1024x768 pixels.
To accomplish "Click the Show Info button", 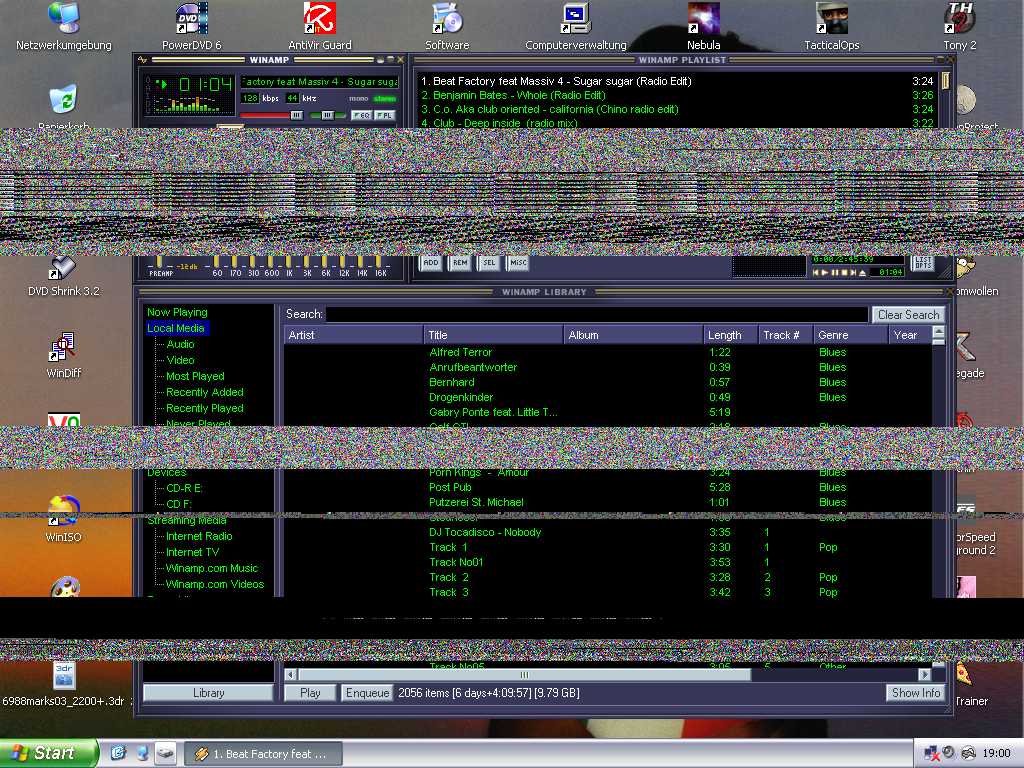I will 916,693.
